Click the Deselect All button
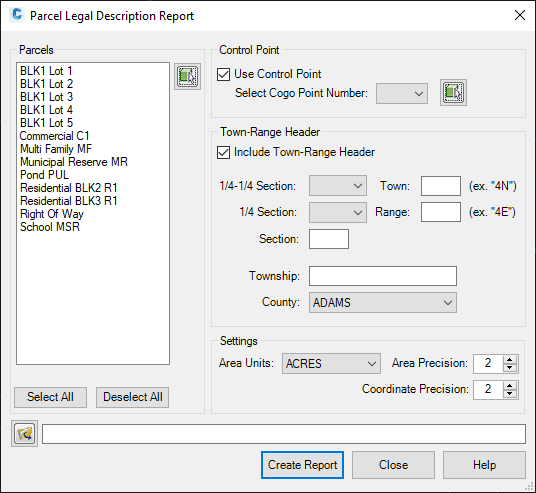Screen dimensions: 536x493 pos(133,397)
